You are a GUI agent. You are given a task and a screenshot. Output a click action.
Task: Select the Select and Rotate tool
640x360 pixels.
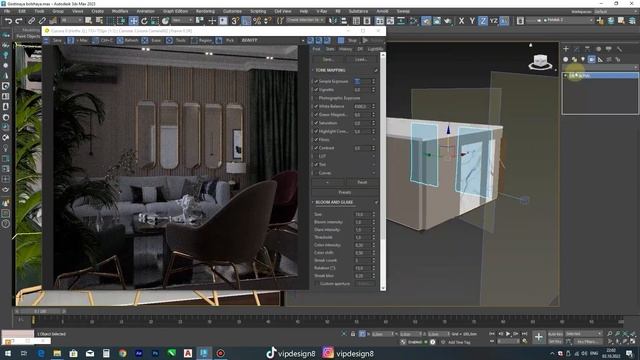(144, 20)
